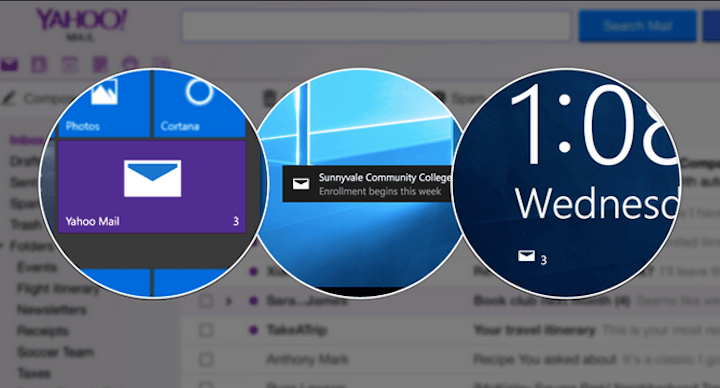Open the Folders heading

pos(31,246)
